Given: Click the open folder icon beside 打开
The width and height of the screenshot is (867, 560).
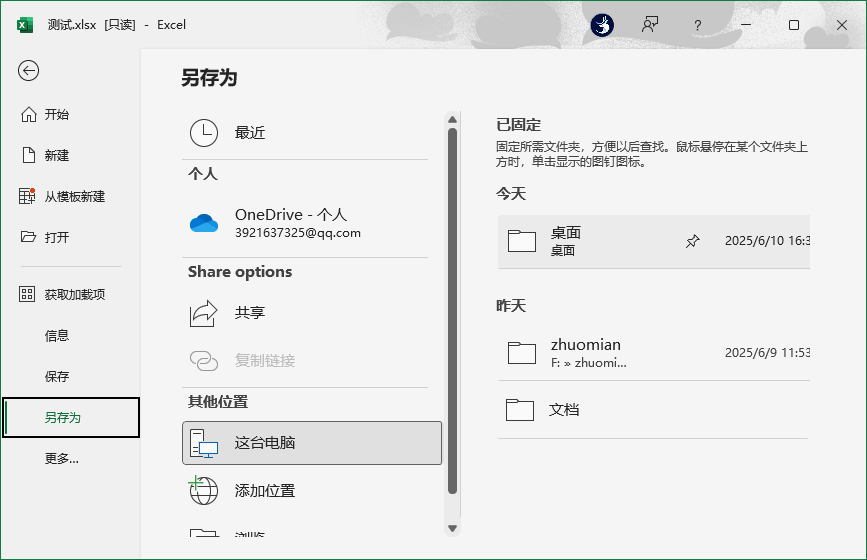Looking at the screenshot, I should coord(28,237).
